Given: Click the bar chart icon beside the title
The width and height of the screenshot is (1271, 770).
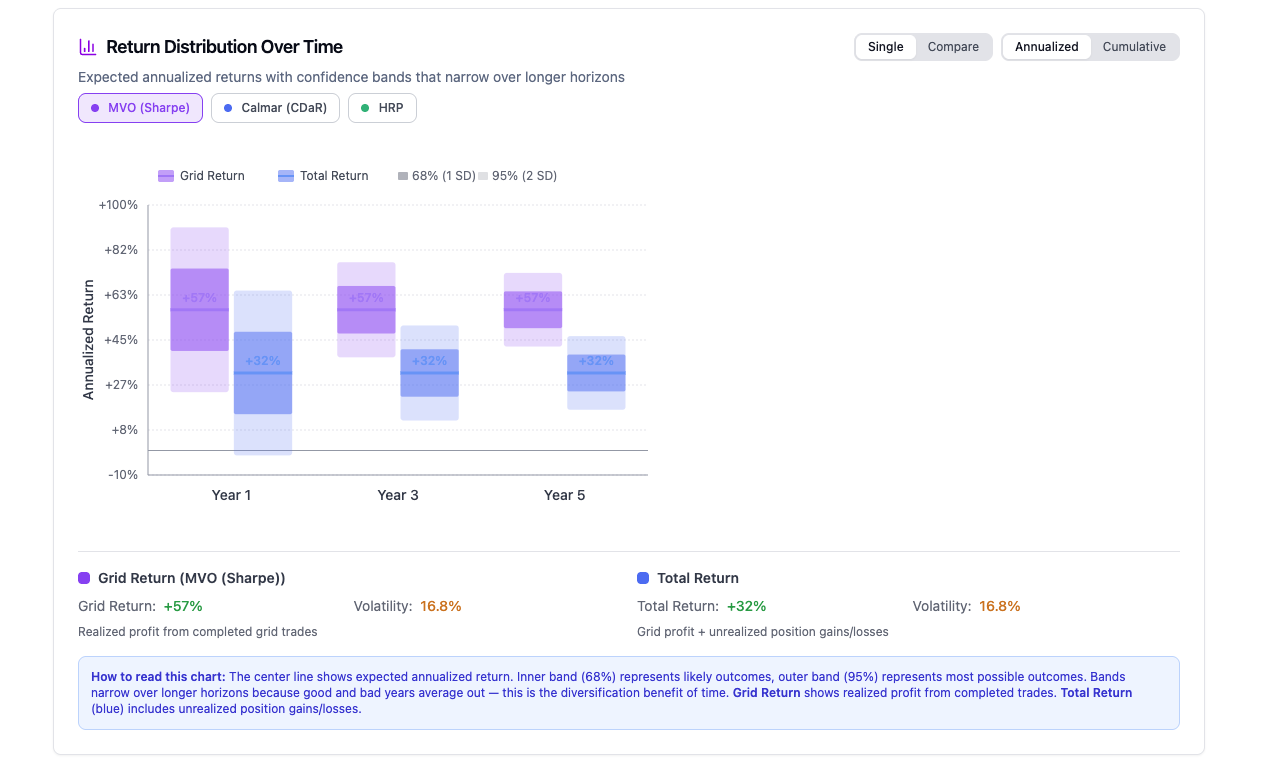Looking at the screenshot, I should click(x=87, y=47).
